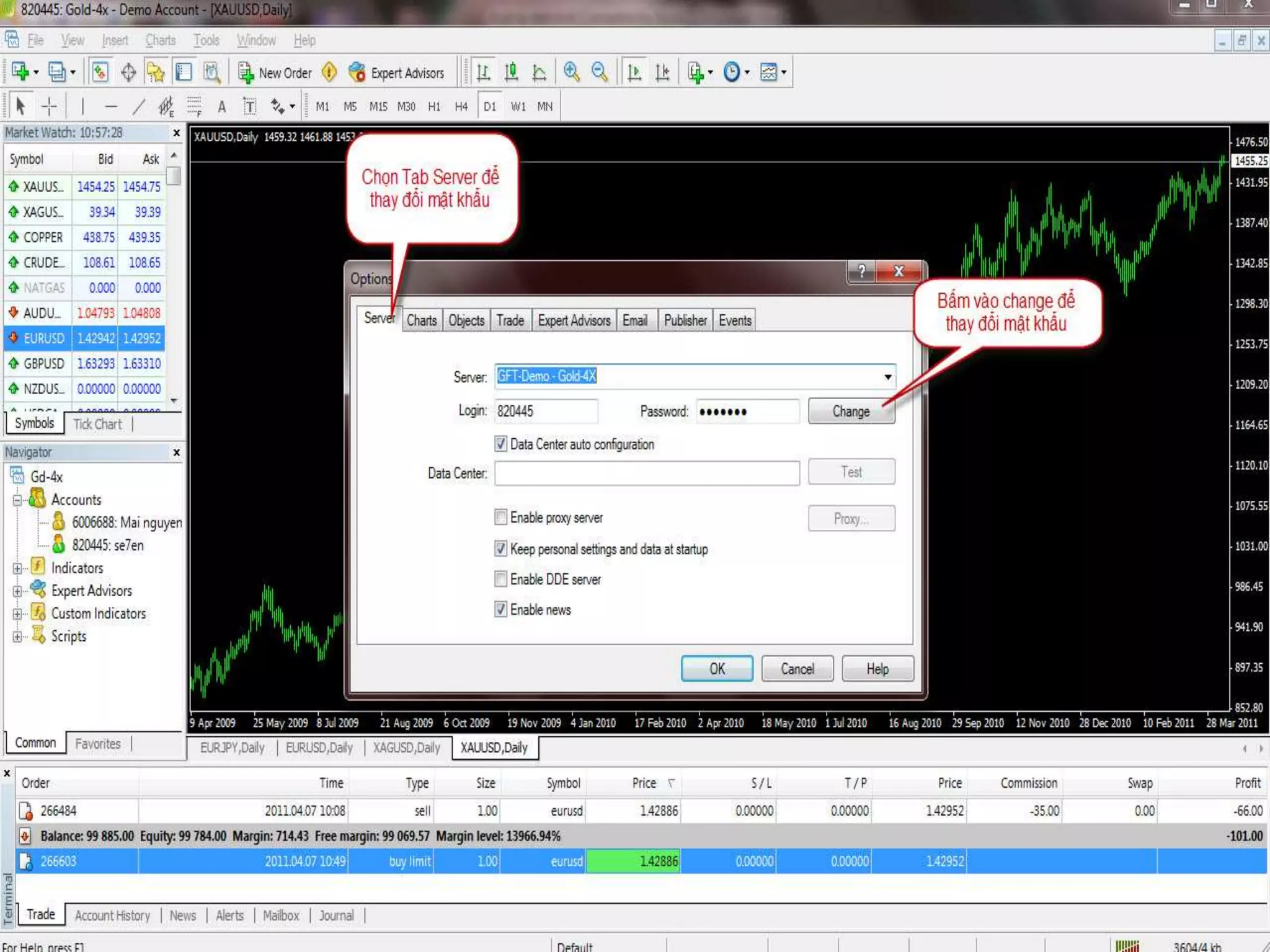Select the text label tool (A)
This screenshot has width=1270, height=952.
[x=221, y=107]
